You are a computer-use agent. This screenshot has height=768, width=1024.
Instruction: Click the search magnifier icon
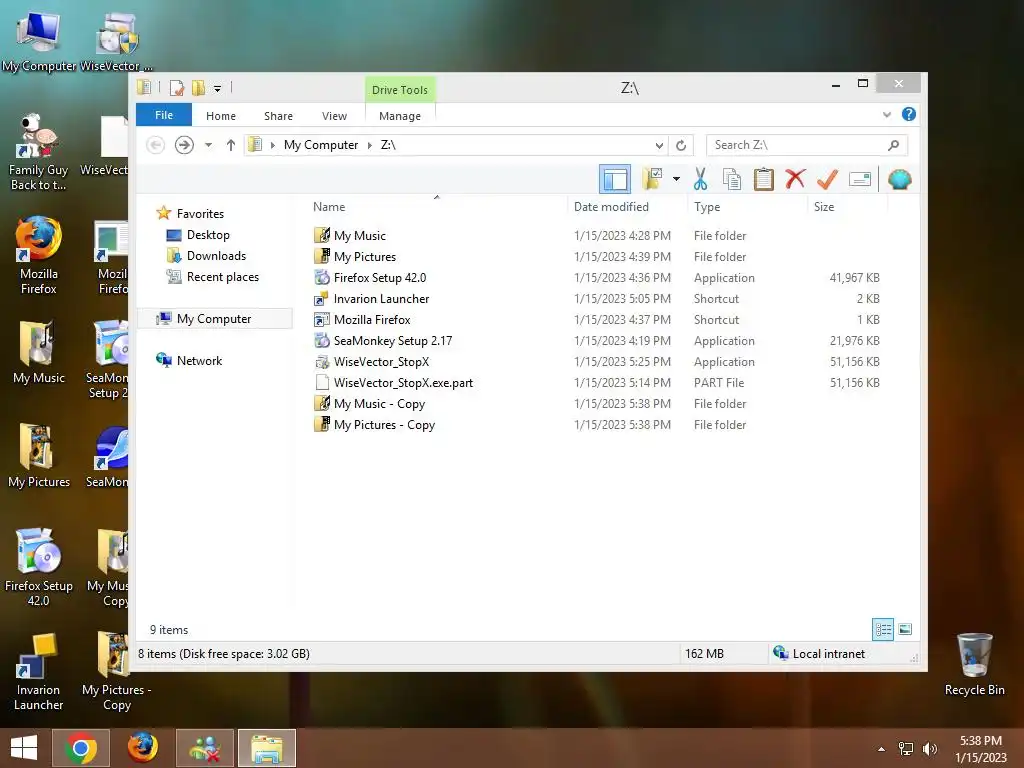coord(893,145)
